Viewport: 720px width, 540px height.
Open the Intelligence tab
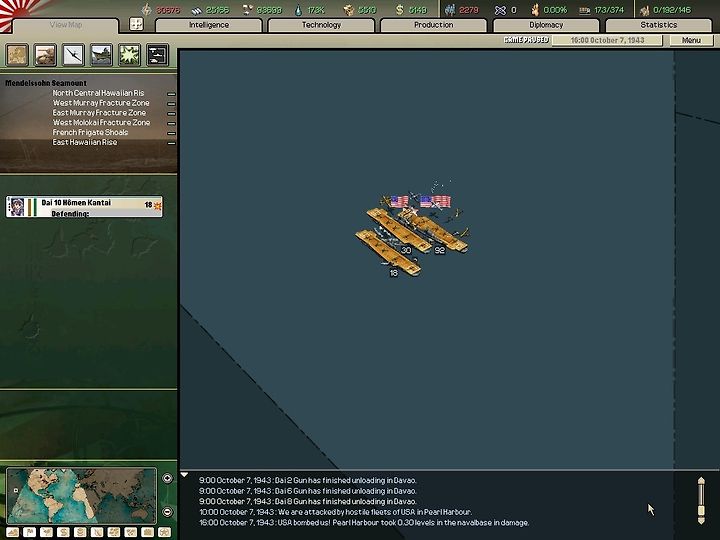click(x=209, y=25)
